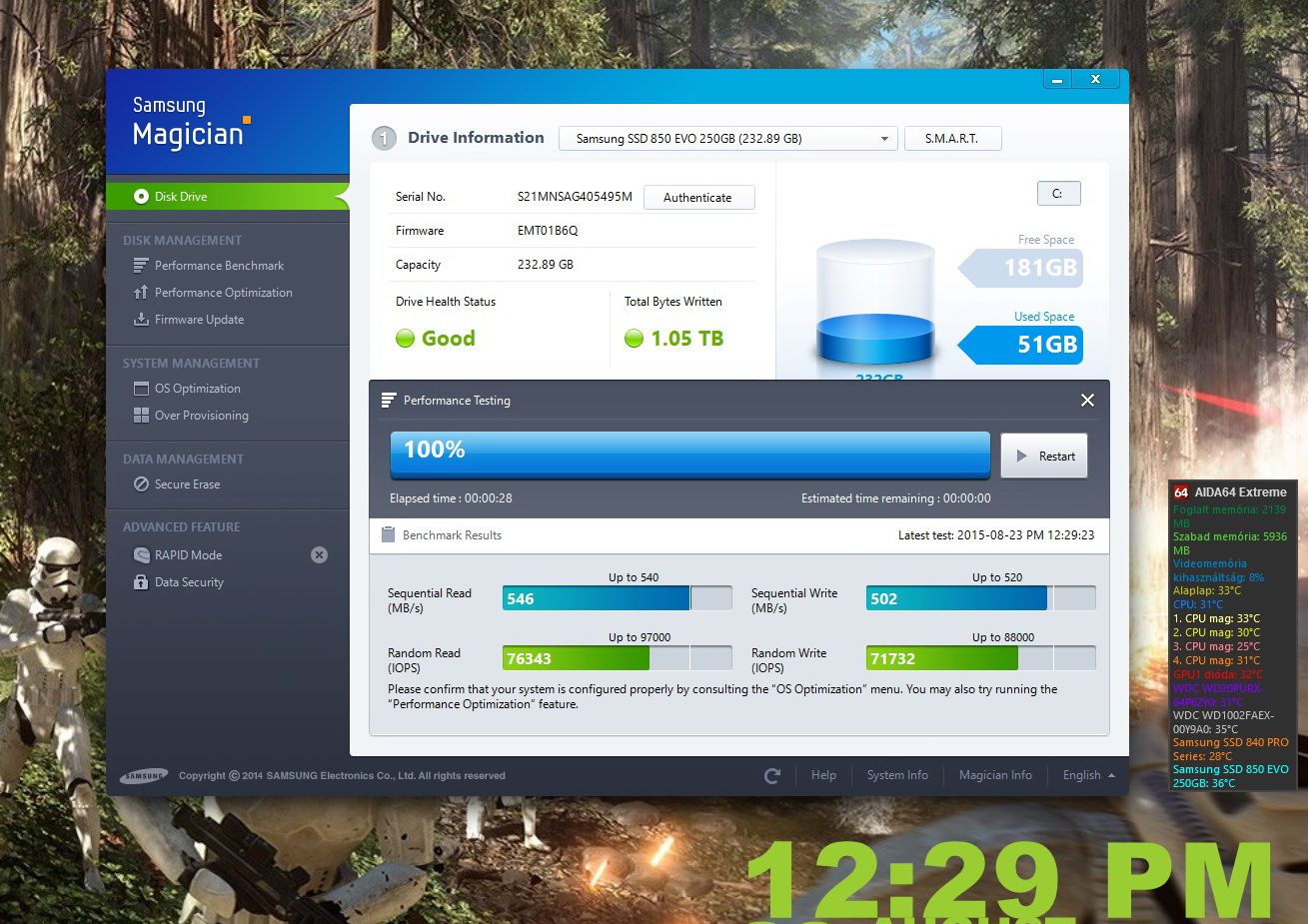Click Samsung SSD 850 EVO temperature in AIDA64
The width and height of the screenshot is (1308, 924).
pyautogui.click(x=1230, y=776)
